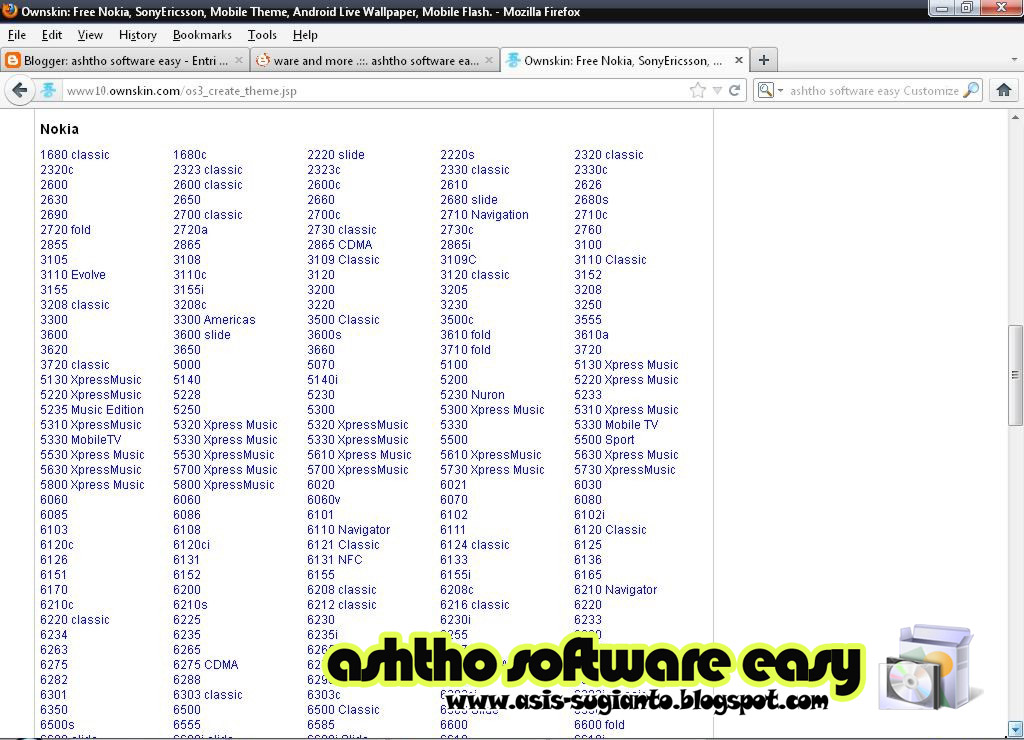1024x740 pixels.
Task: Click the Blogger favicon on the first tab
Action: [11, 60]
